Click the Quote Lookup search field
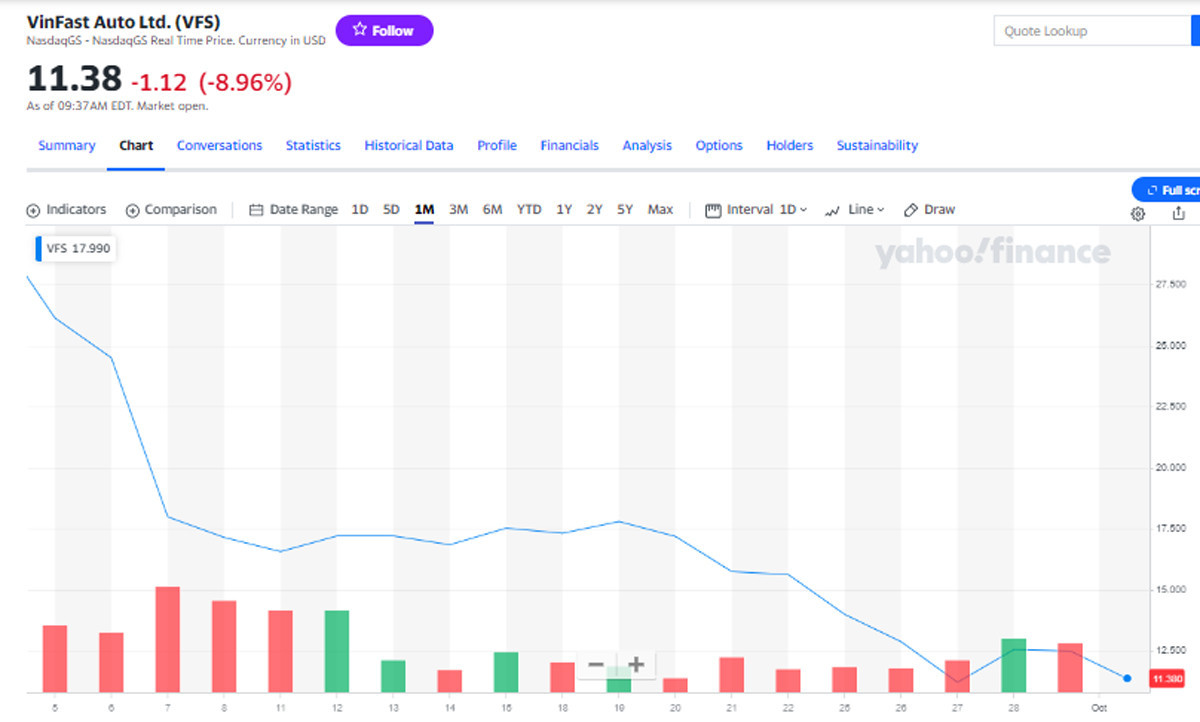This screenshot has height=722, width=1200. pyautogui.click(x=1090, y=31)
